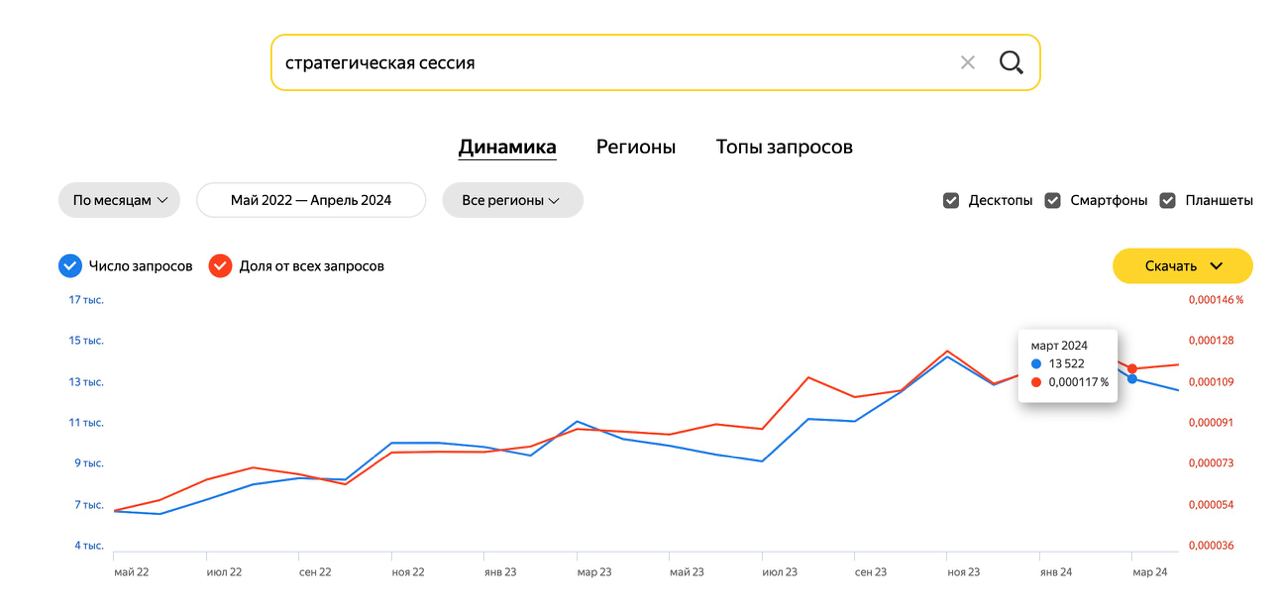Open the 'Топы запросов' tab
Screen dimensions: 1280x610
coord(783,146)
